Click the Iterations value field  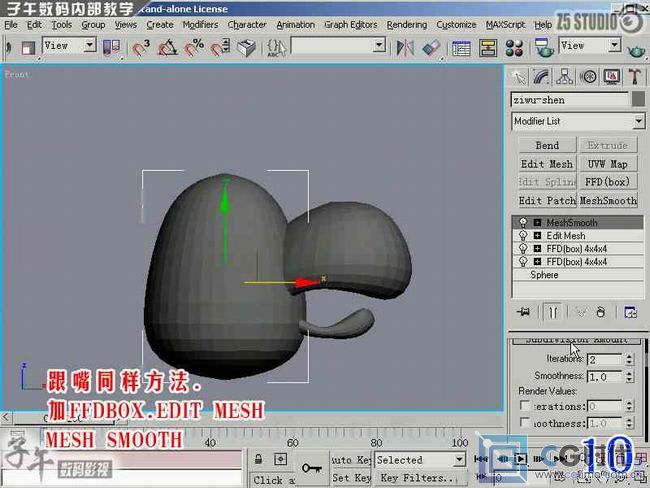(605, 359)
